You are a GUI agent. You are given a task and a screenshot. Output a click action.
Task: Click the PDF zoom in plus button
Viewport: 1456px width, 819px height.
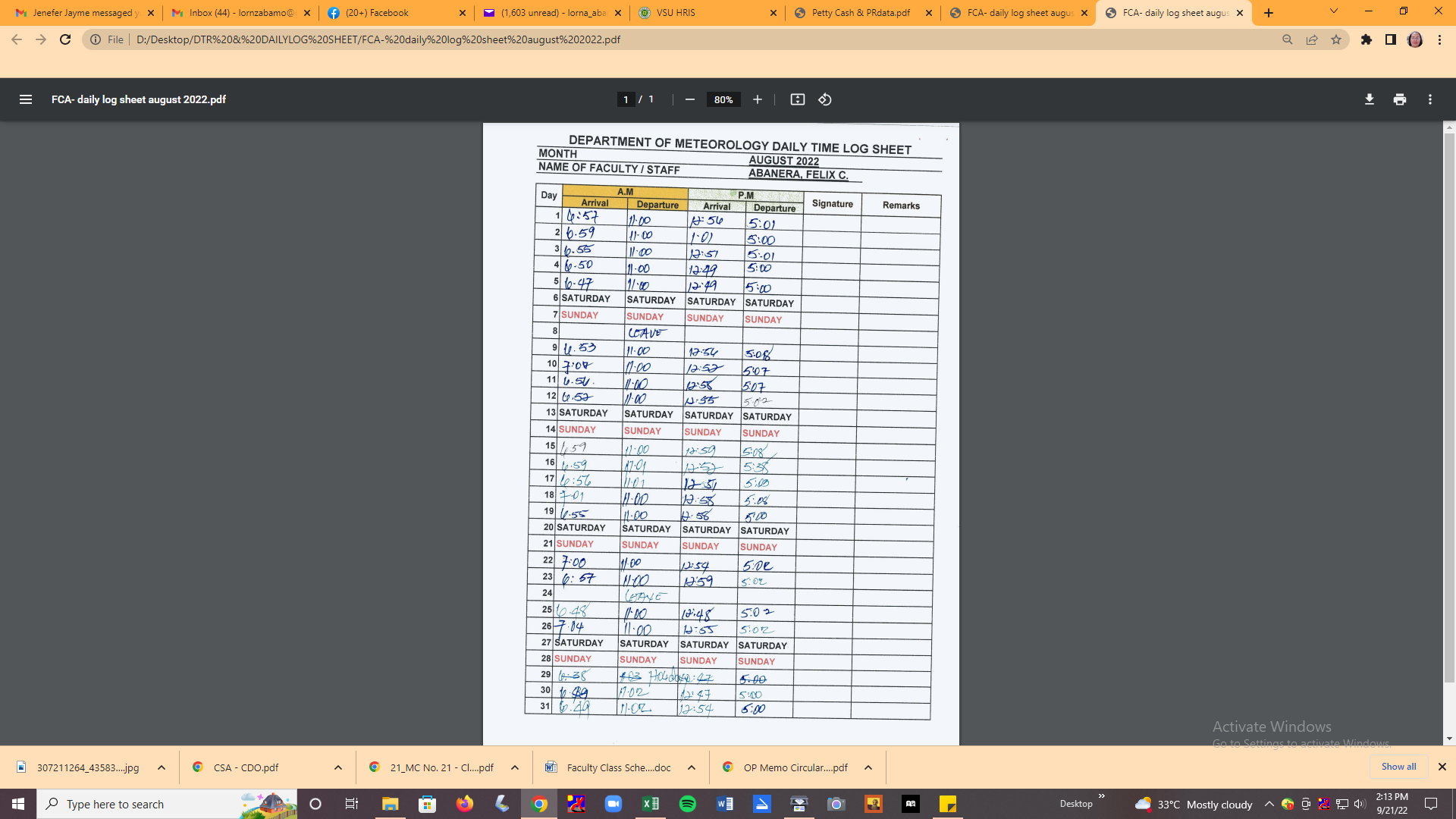(x=757, y=99)
